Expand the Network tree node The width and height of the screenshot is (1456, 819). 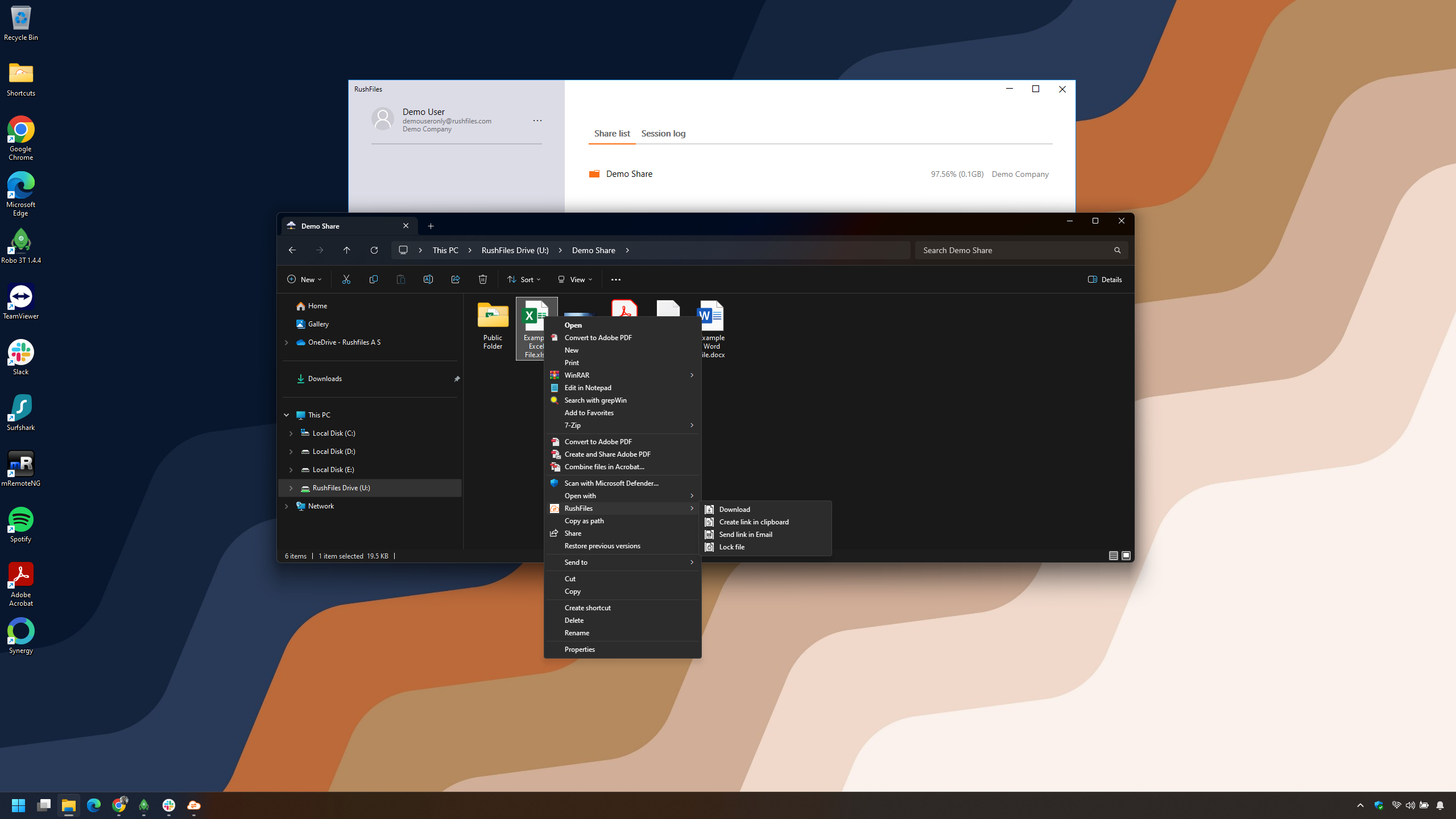tap(286, 506)
